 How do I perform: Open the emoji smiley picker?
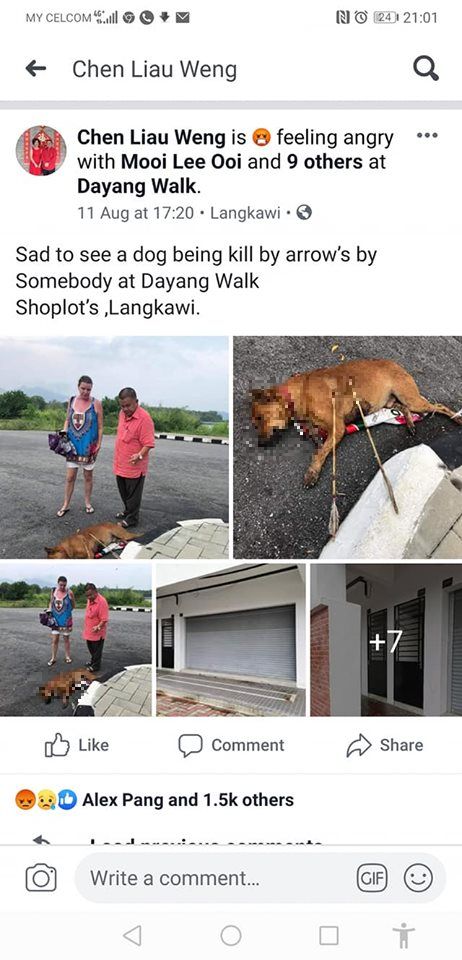point(419,879)
